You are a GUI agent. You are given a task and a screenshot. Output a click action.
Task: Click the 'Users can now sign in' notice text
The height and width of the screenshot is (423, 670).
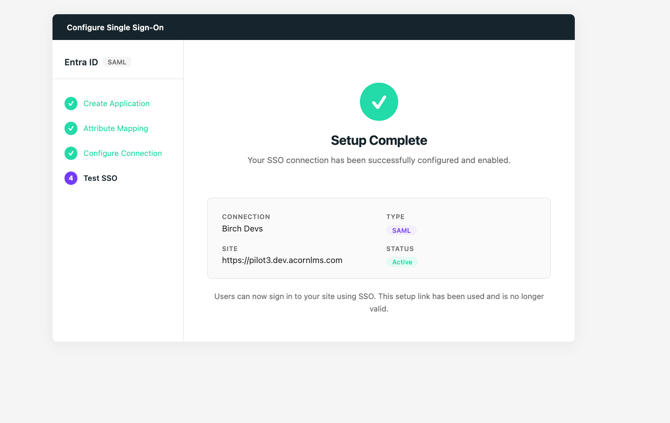tap(379, 303)
